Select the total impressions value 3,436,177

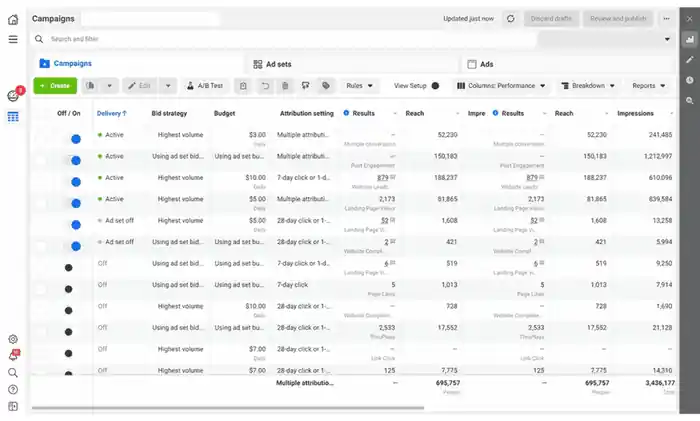pos(660,383)
